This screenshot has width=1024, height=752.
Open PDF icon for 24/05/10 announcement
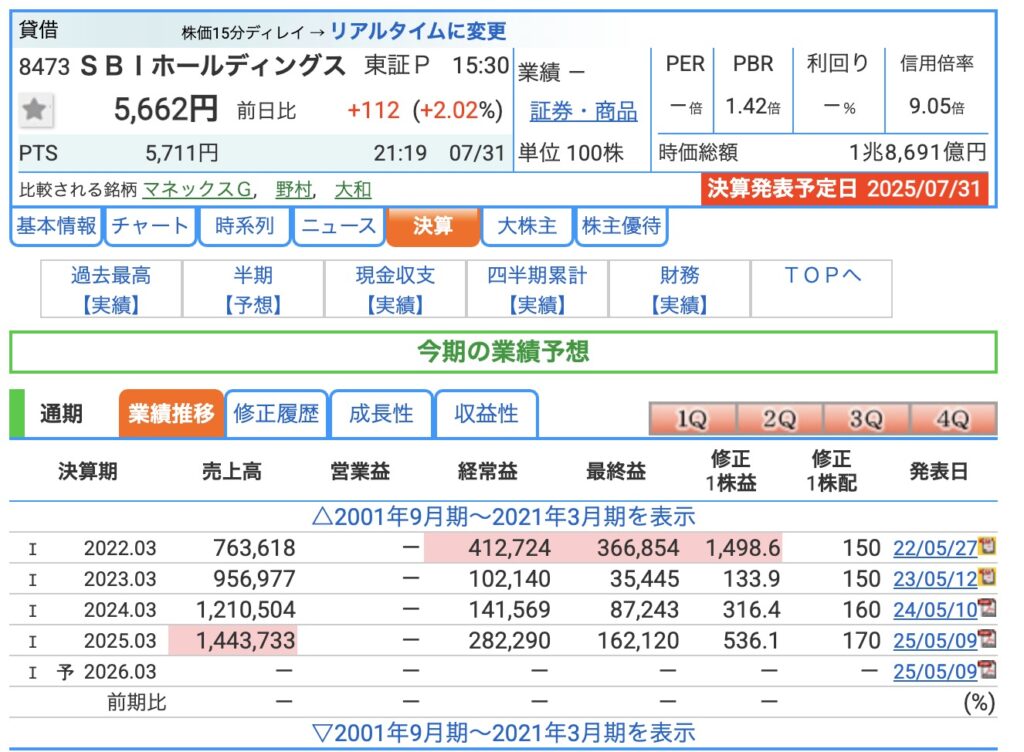987,608
